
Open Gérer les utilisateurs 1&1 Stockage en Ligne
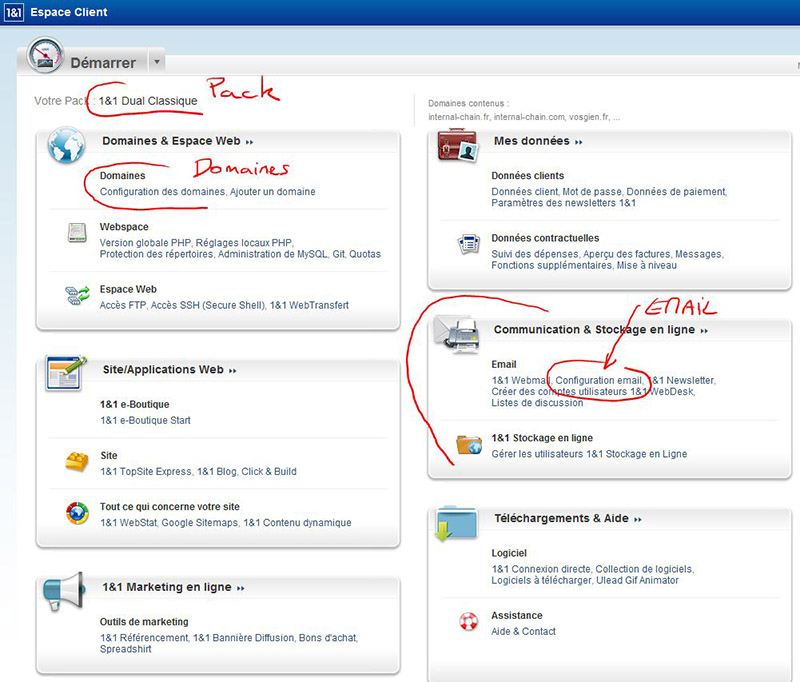pyautogui.click(x=589, y=454)
